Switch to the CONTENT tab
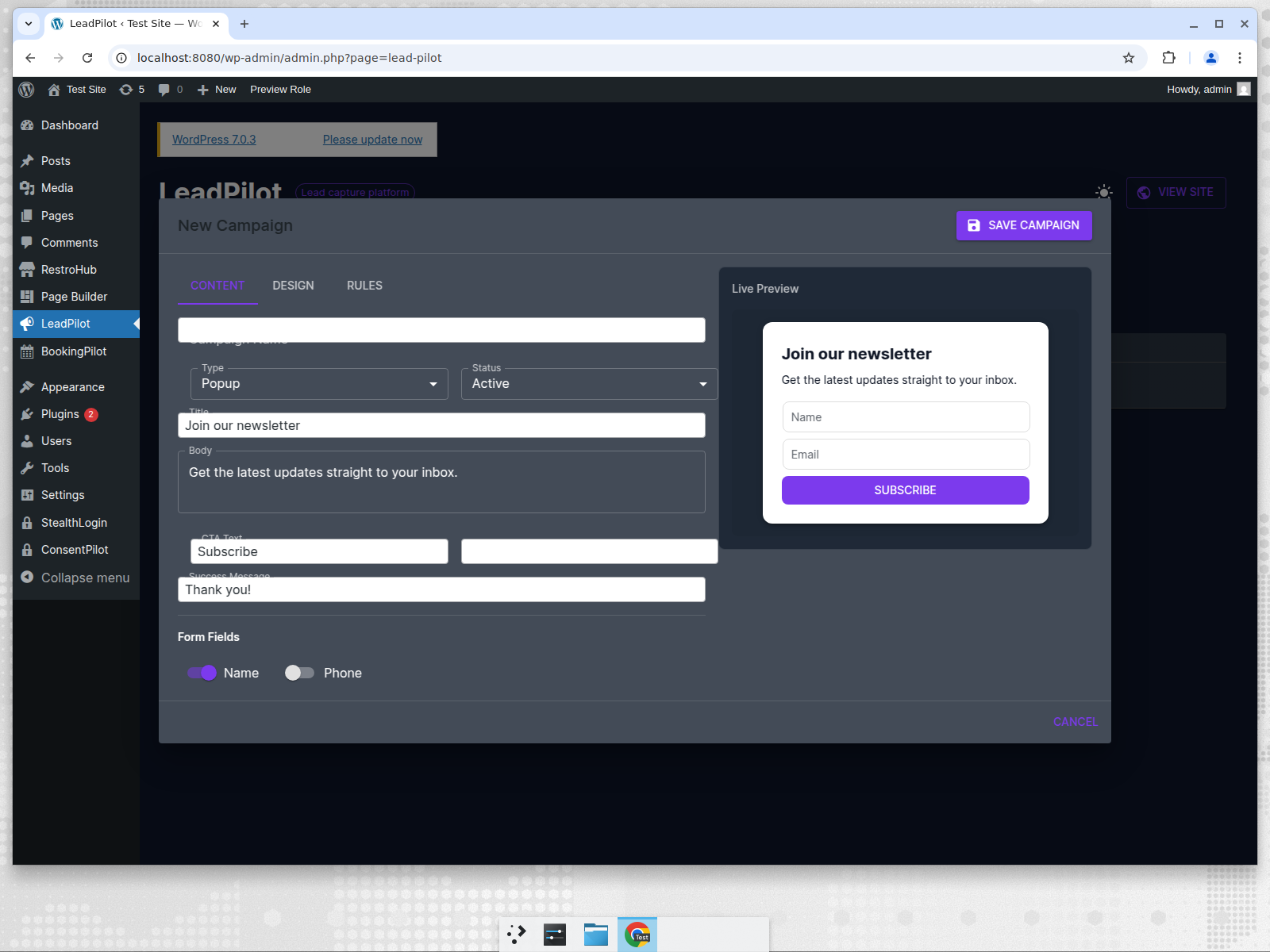 217,286
